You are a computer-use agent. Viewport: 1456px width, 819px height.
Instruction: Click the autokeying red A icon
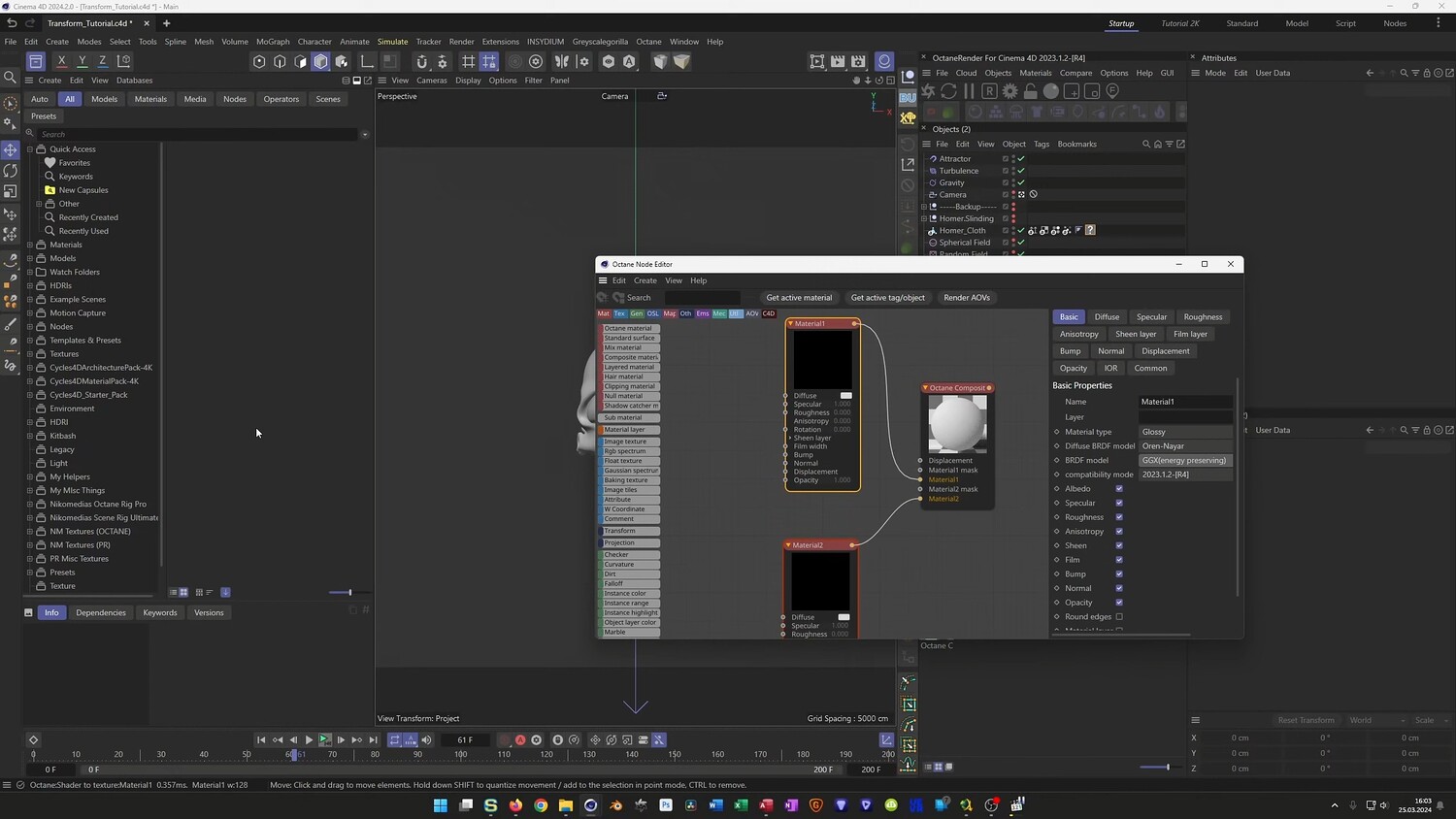(520, 740)
